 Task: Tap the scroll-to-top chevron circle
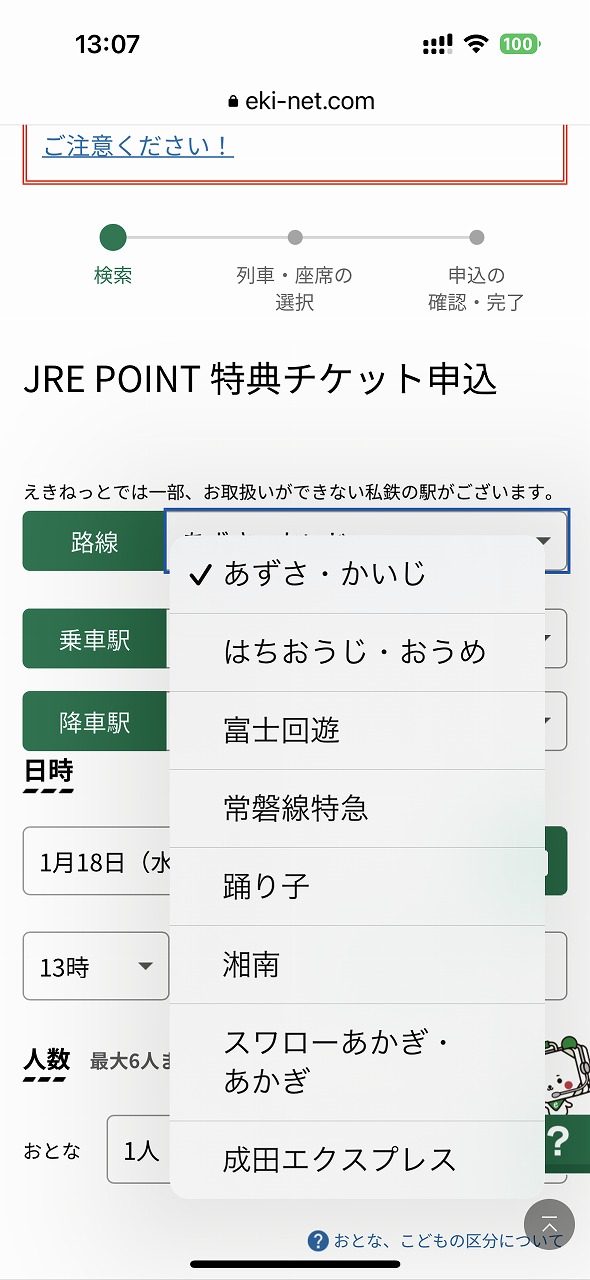(550, 1224)
